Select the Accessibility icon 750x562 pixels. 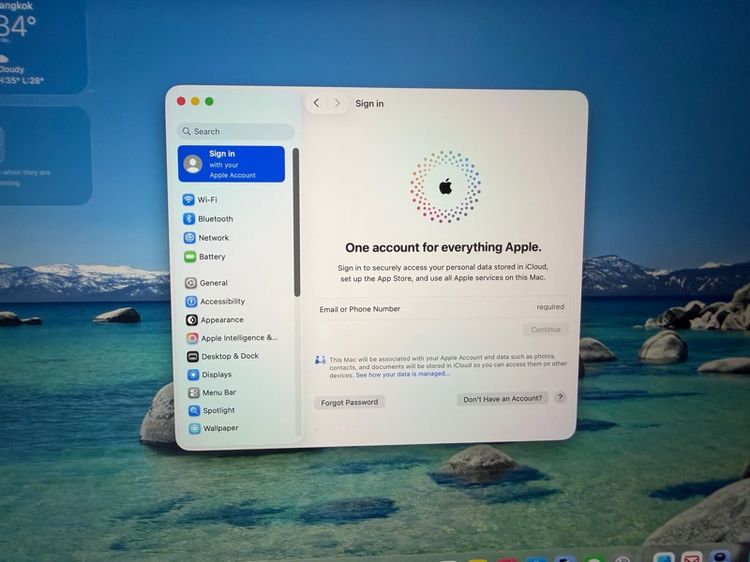click(x=191, y=301)
